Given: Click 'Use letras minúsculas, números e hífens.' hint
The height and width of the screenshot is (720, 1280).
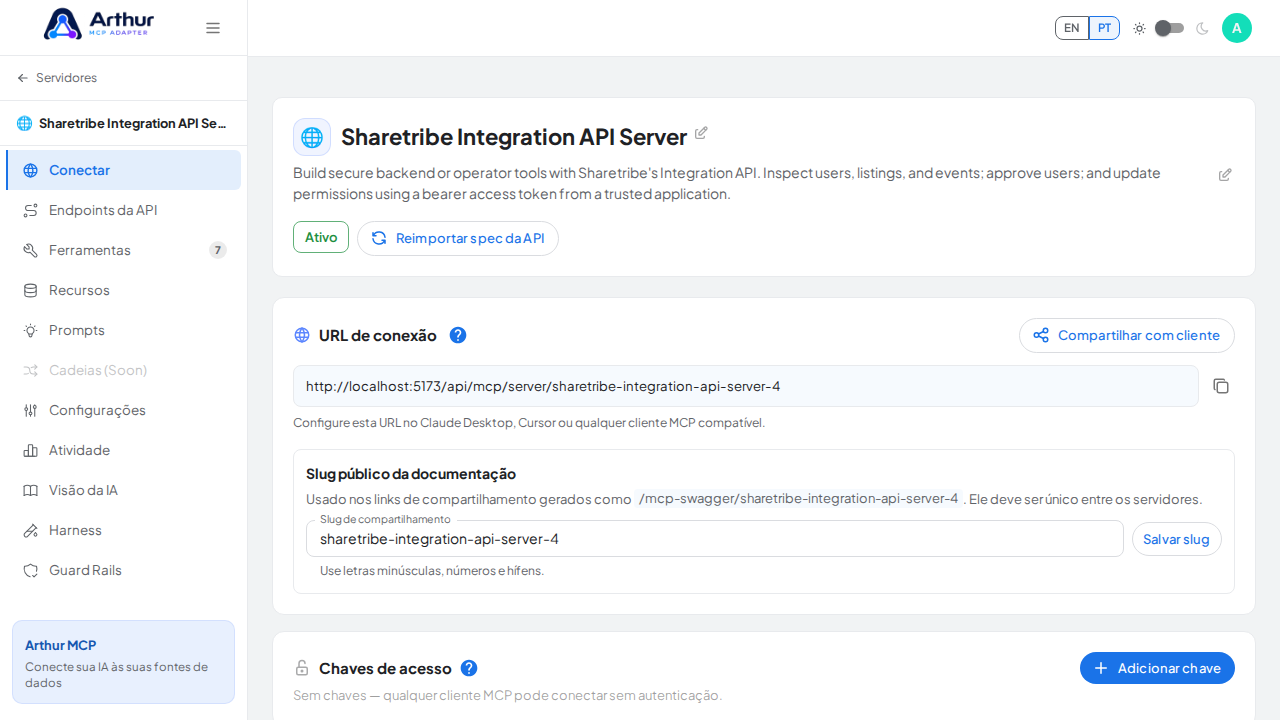Looking at the screenshot, I should coord(432,571).
